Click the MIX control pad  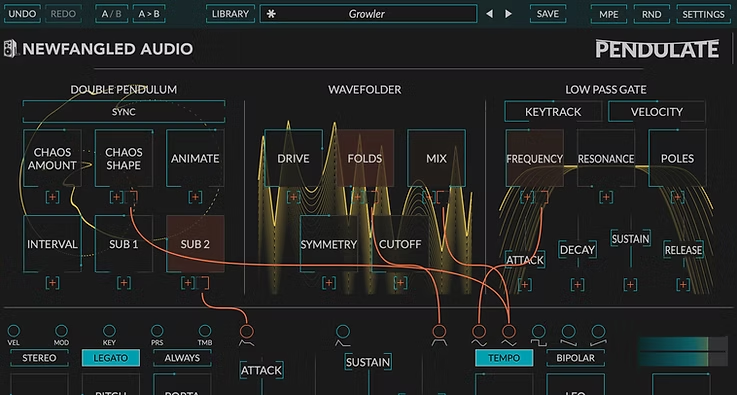[436, 158]
